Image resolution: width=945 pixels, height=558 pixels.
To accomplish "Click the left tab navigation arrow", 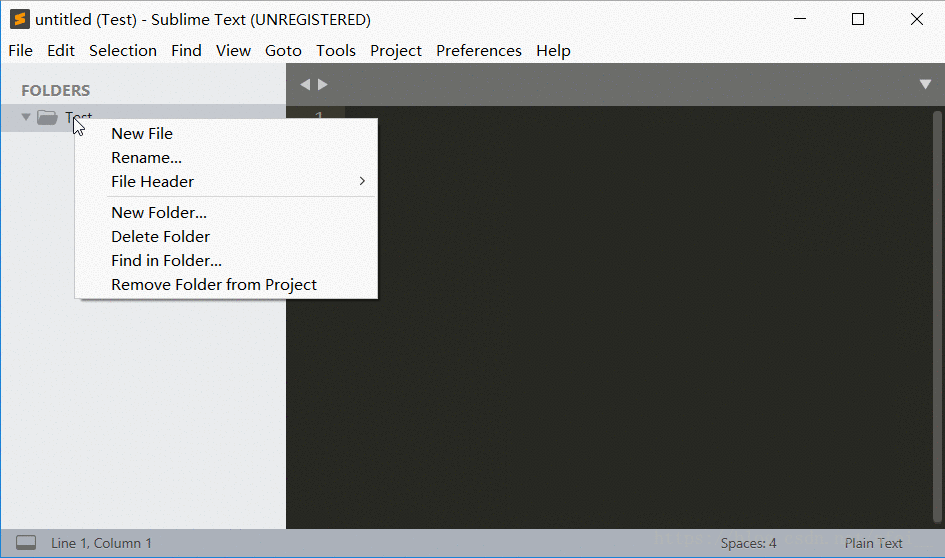I will point(305,84).
